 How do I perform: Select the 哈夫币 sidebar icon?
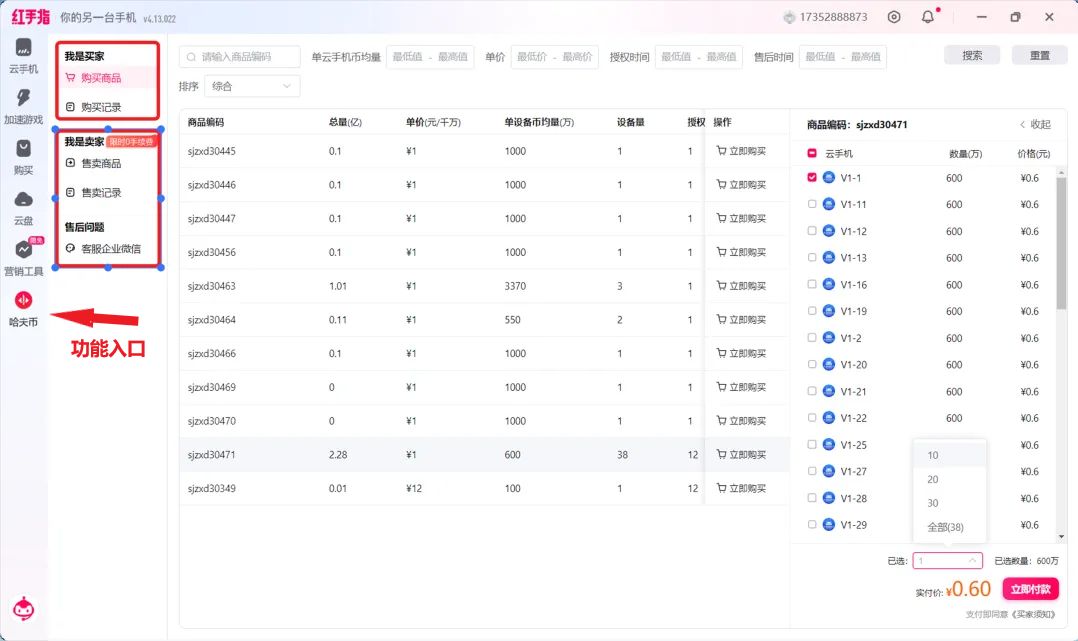[x=23, y=301]
